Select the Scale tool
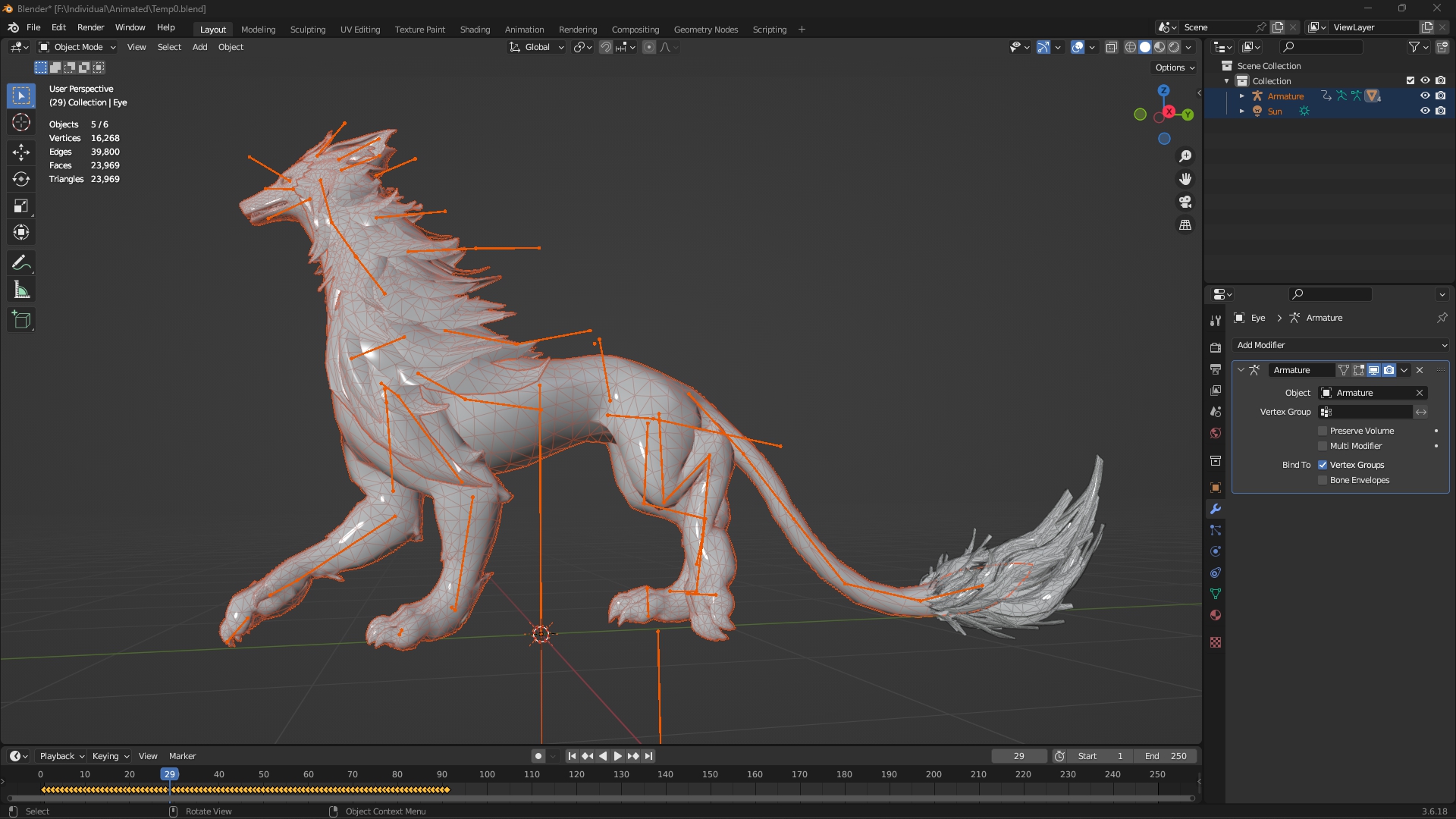Viewport: 1456px width, 819px height. pyautogui.click(x=21, y=206)
